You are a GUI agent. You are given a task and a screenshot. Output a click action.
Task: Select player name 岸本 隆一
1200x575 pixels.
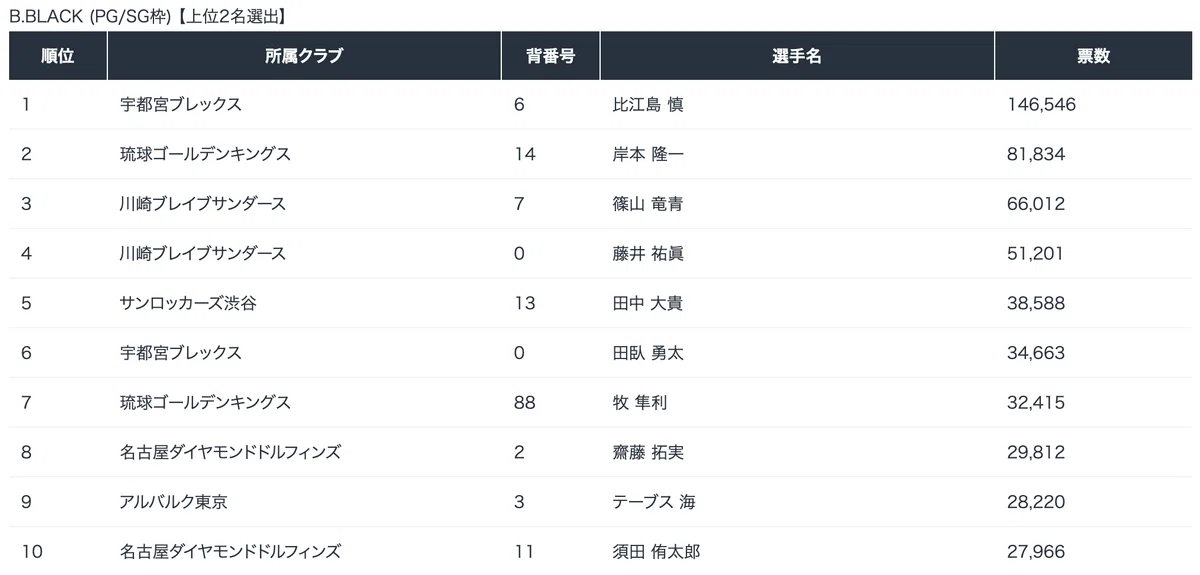[648, 154]
